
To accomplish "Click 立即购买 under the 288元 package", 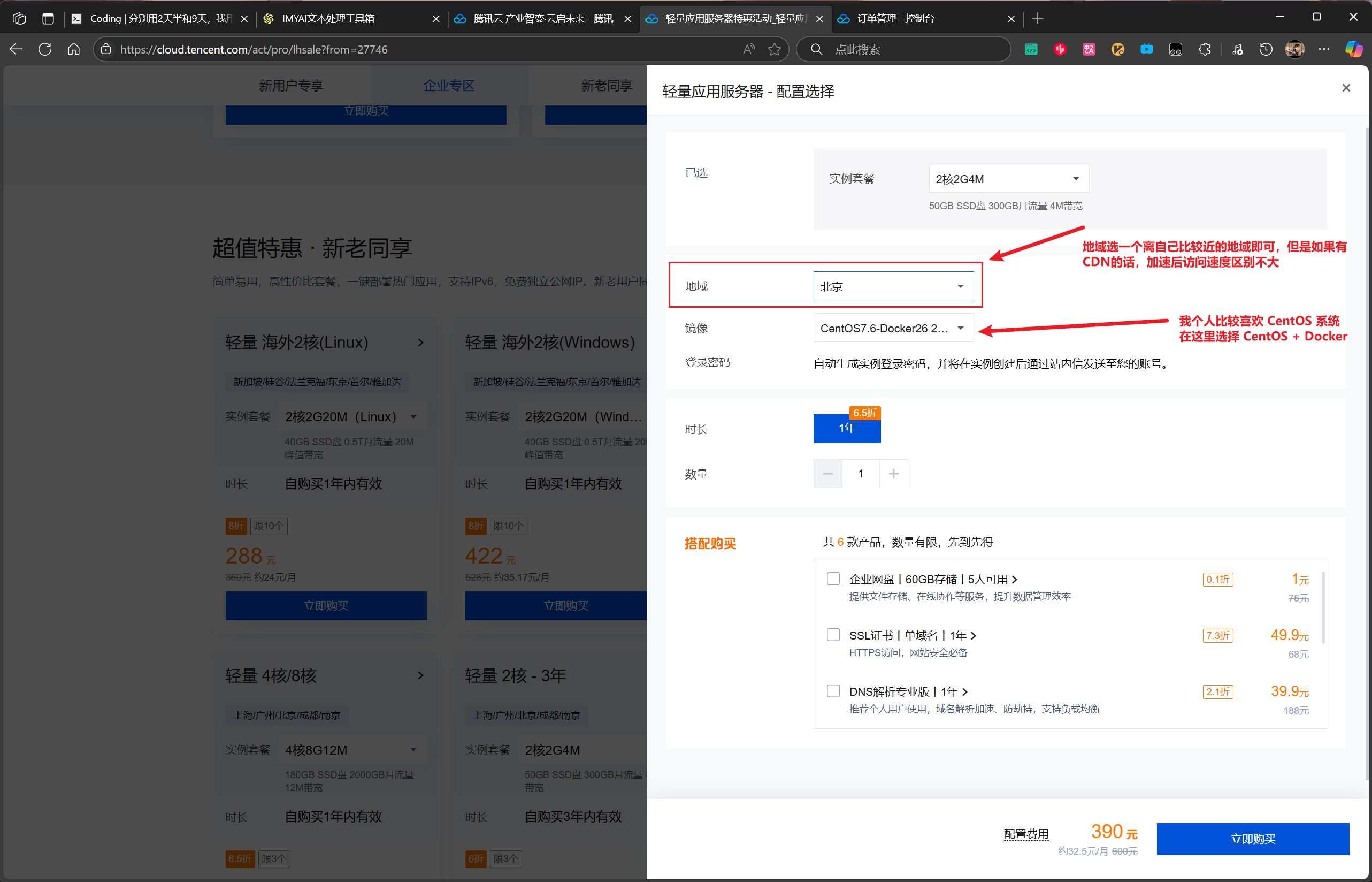I will pyautogui.click(x=326, y=605).
